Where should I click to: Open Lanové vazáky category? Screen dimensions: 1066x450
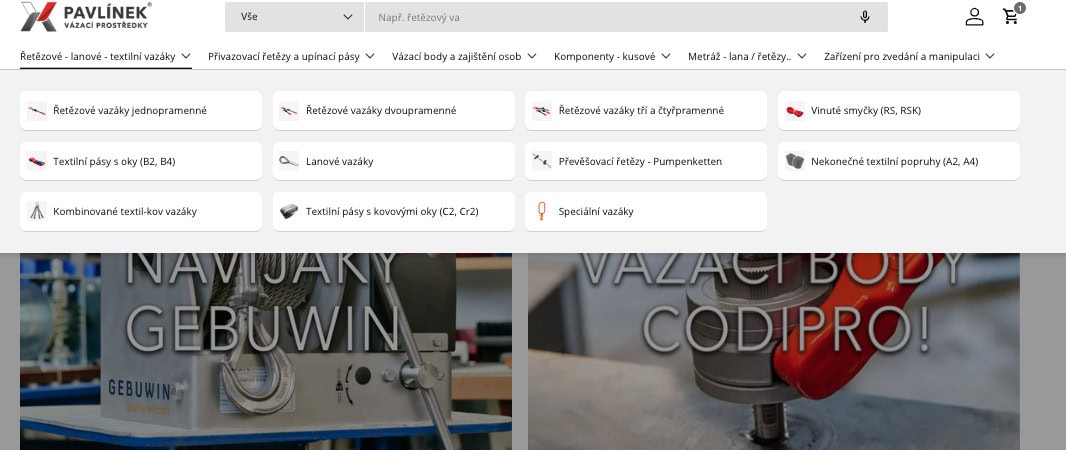point(394,161)
